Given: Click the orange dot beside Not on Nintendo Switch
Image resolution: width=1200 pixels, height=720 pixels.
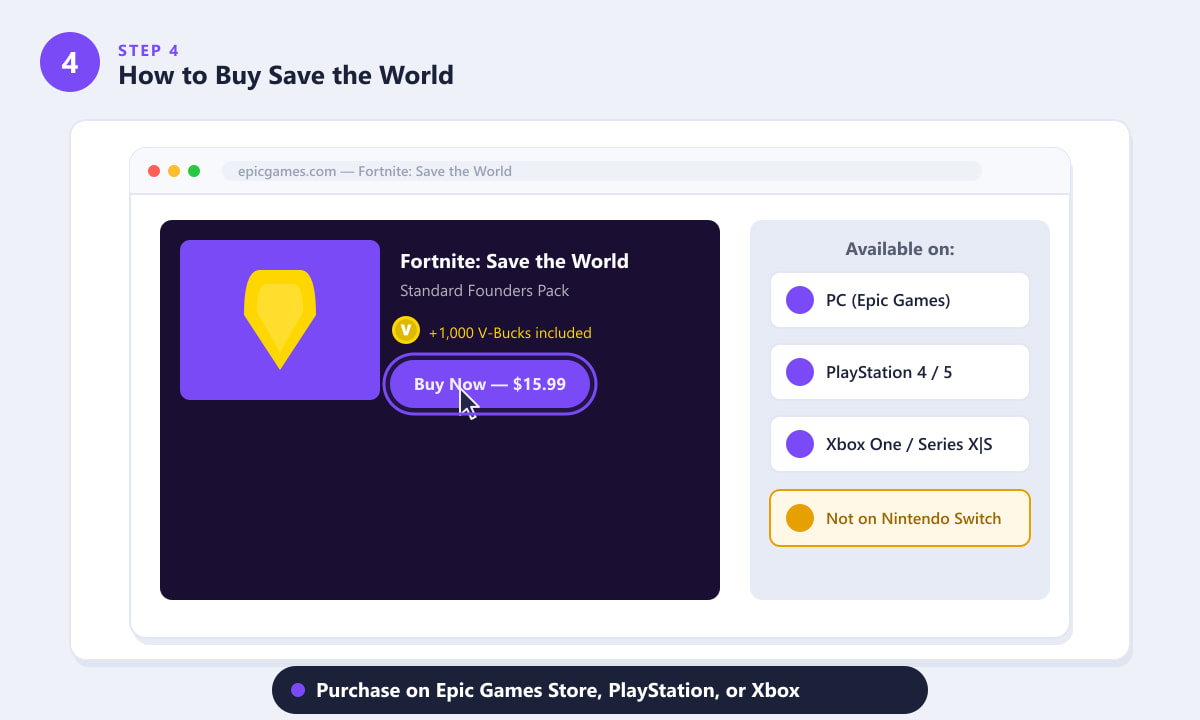Looking at the screenshot, I should click(x=800, y=518).
